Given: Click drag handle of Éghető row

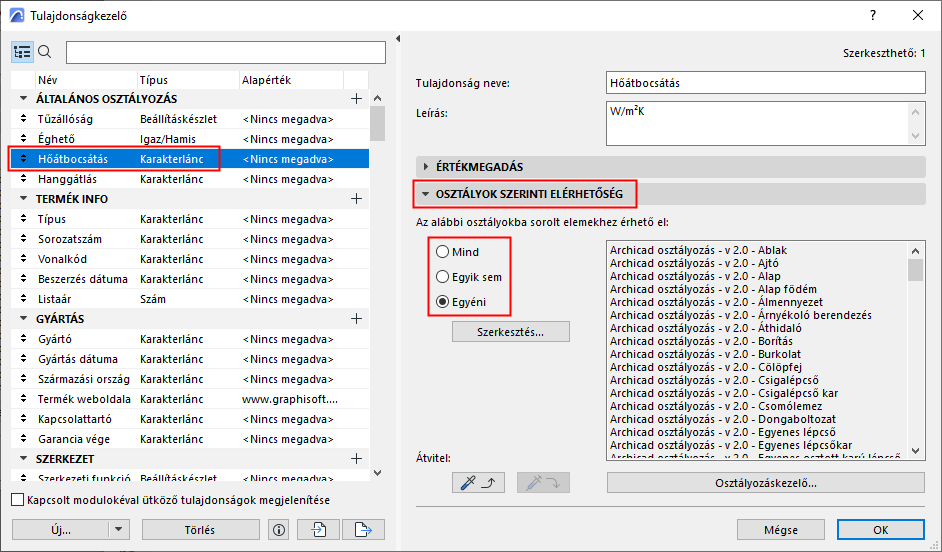Looking at the screenshot, I should click(x=23, y=139).
